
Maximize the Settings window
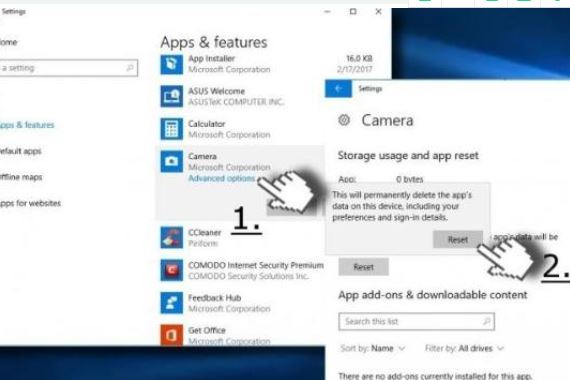(x=353, y=12)
